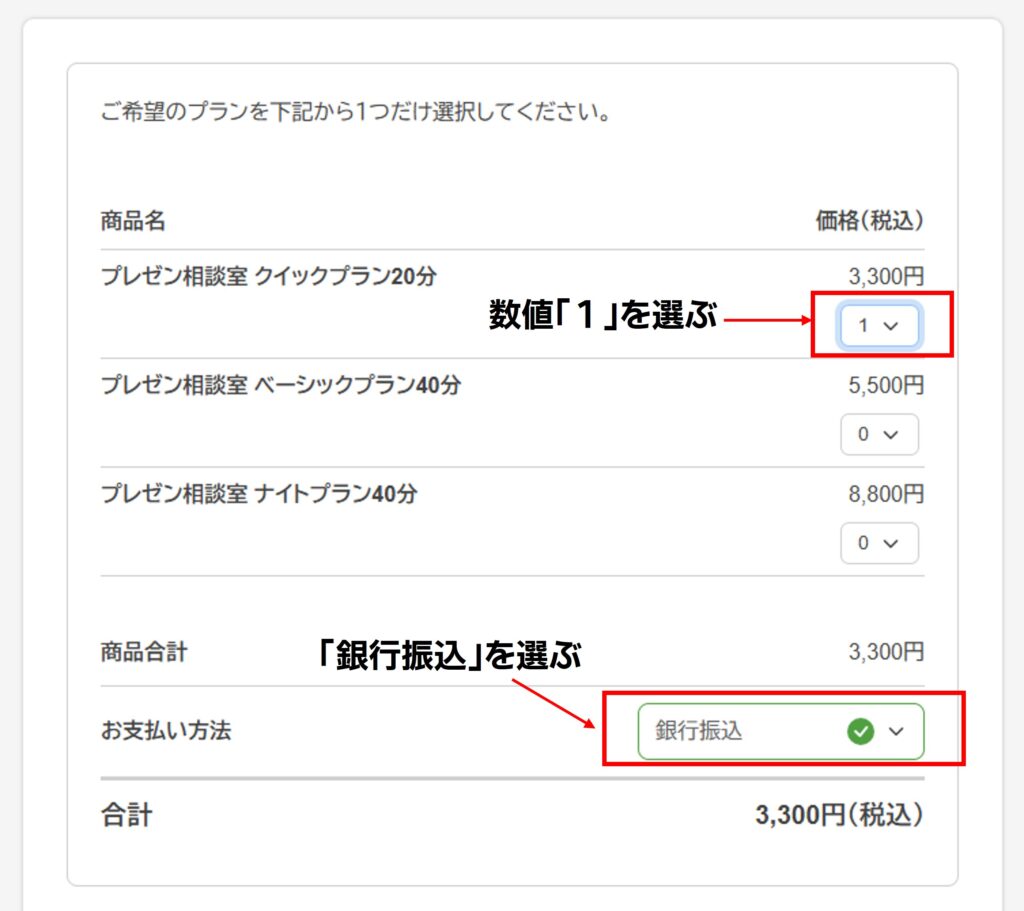The height and width of the screenshot is (911, 1024).
Task: Click the 8,800円 price text
Action: pyautogui.click(x=886, y=494)
